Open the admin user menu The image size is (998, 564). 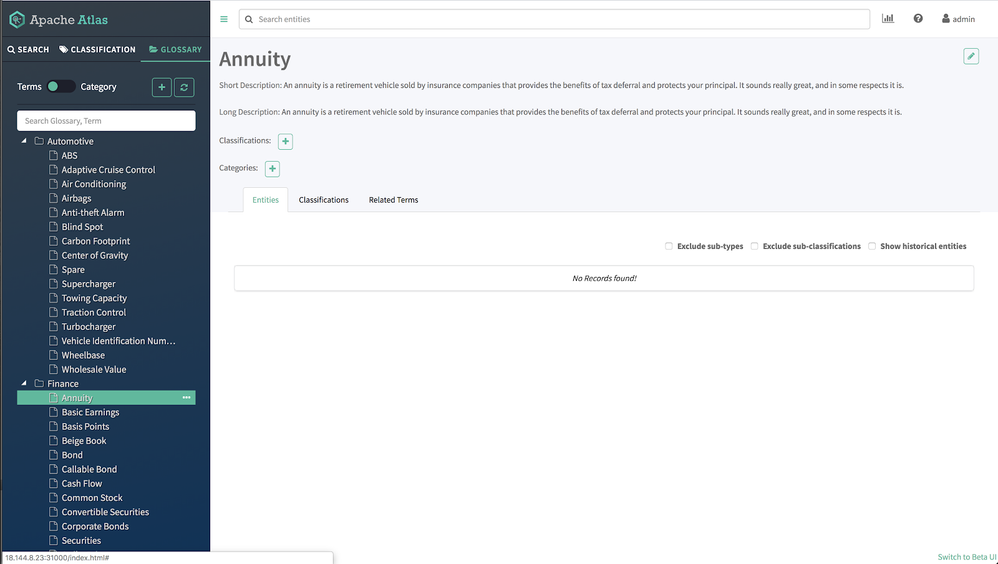point(959,19)
